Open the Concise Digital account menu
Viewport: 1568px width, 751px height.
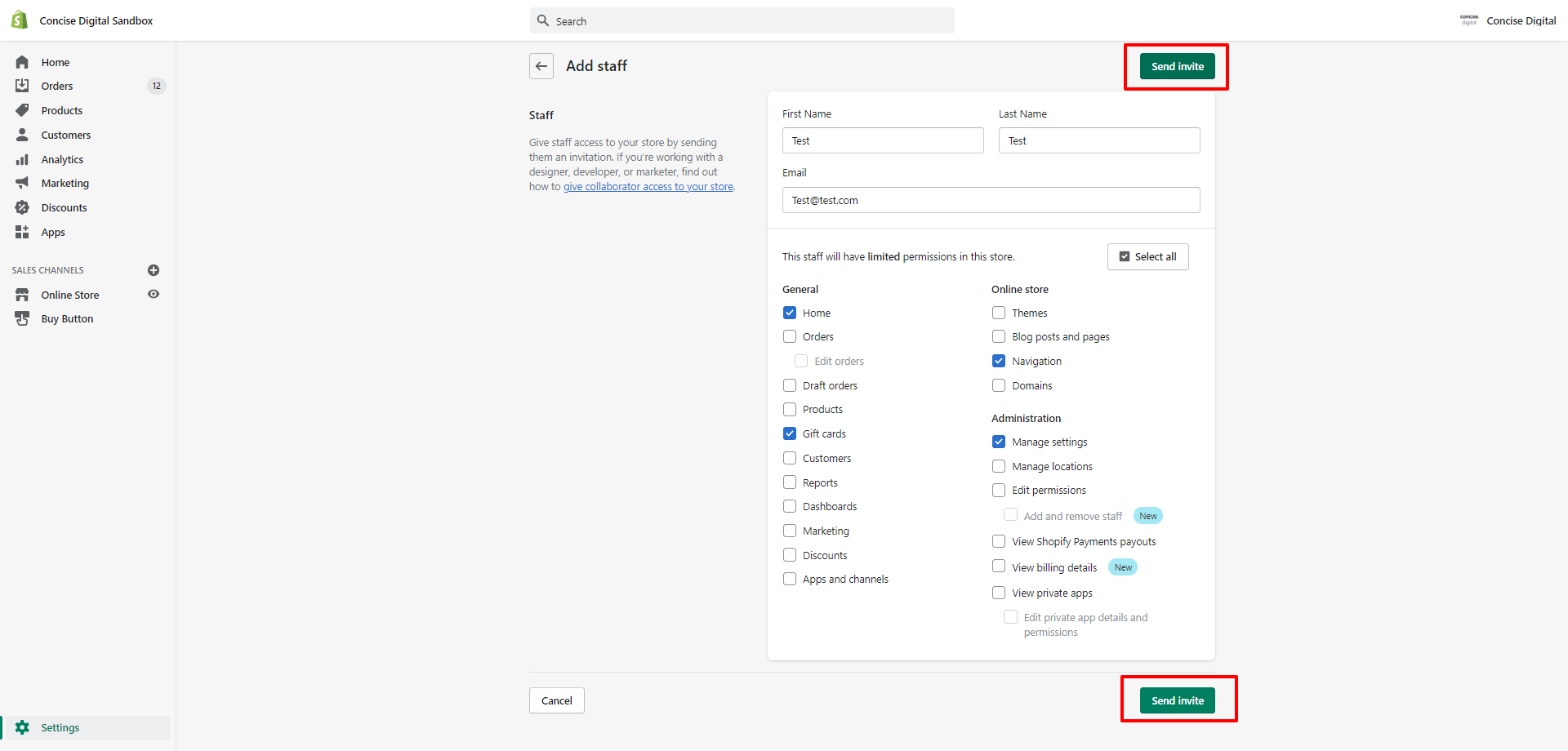click(x=1508, y=20)
